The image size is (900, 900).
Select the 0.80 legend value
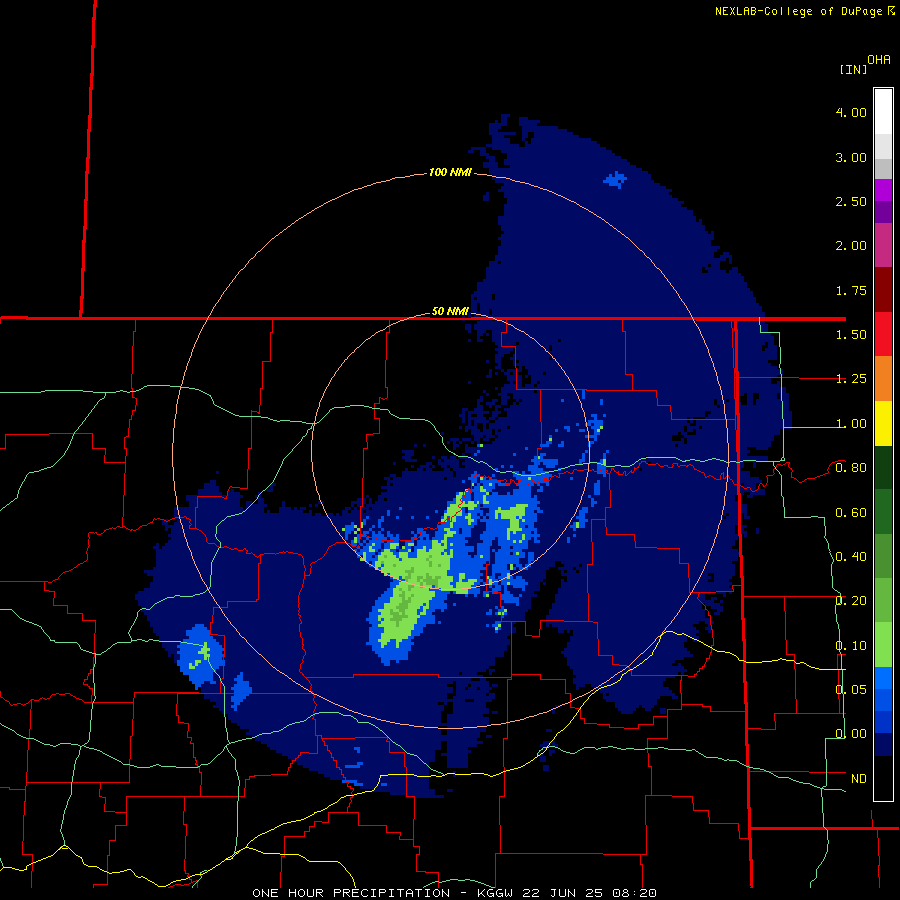(x=851, y=468)
